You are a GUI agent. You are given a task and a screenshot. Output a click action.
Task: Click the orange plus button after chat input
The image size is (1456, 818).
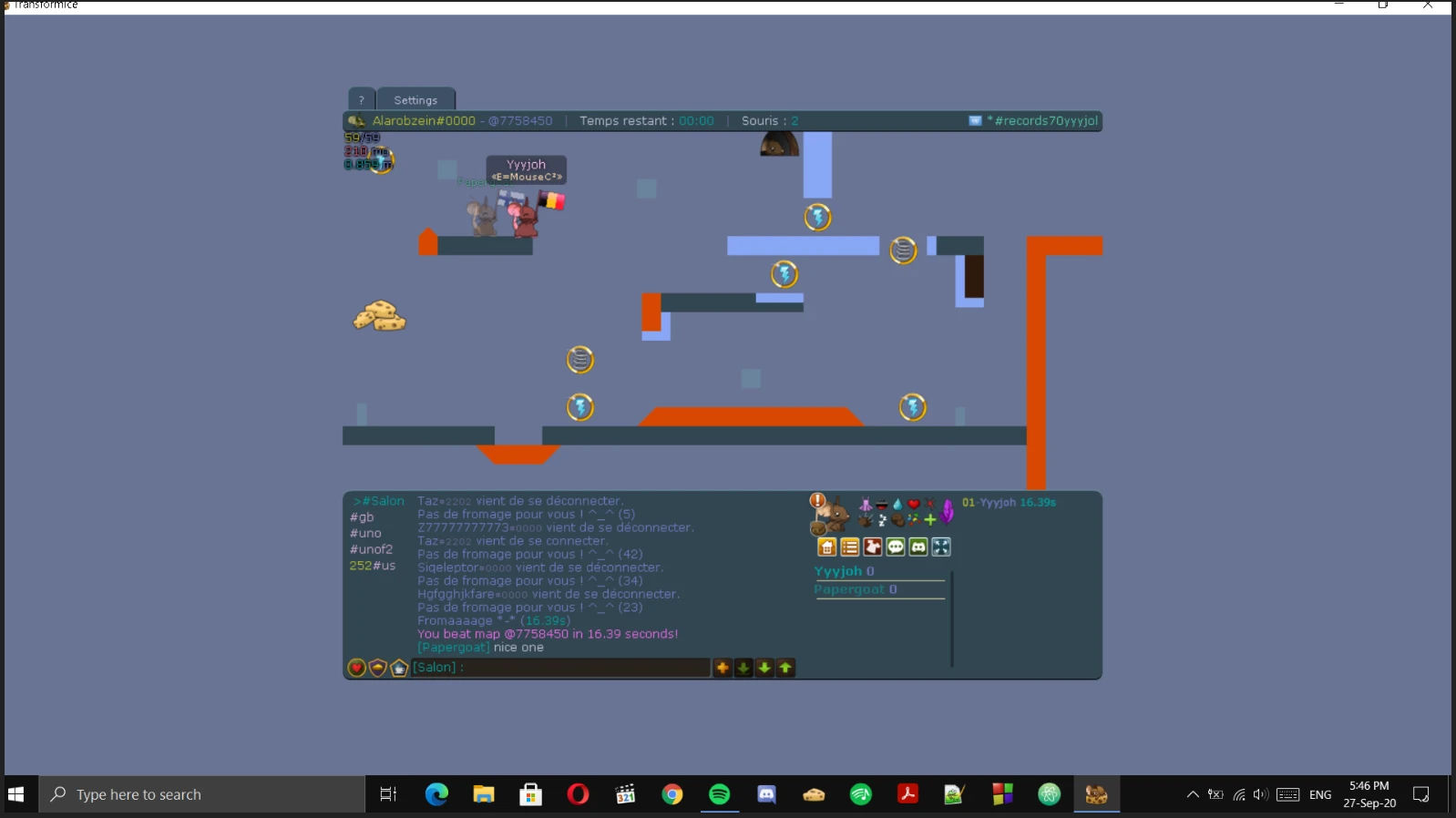point(723,668)
